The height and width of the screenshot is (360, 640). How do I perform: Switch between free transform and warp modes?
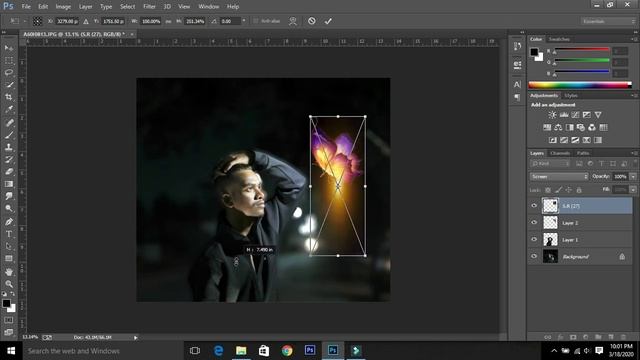click(293, 21)
